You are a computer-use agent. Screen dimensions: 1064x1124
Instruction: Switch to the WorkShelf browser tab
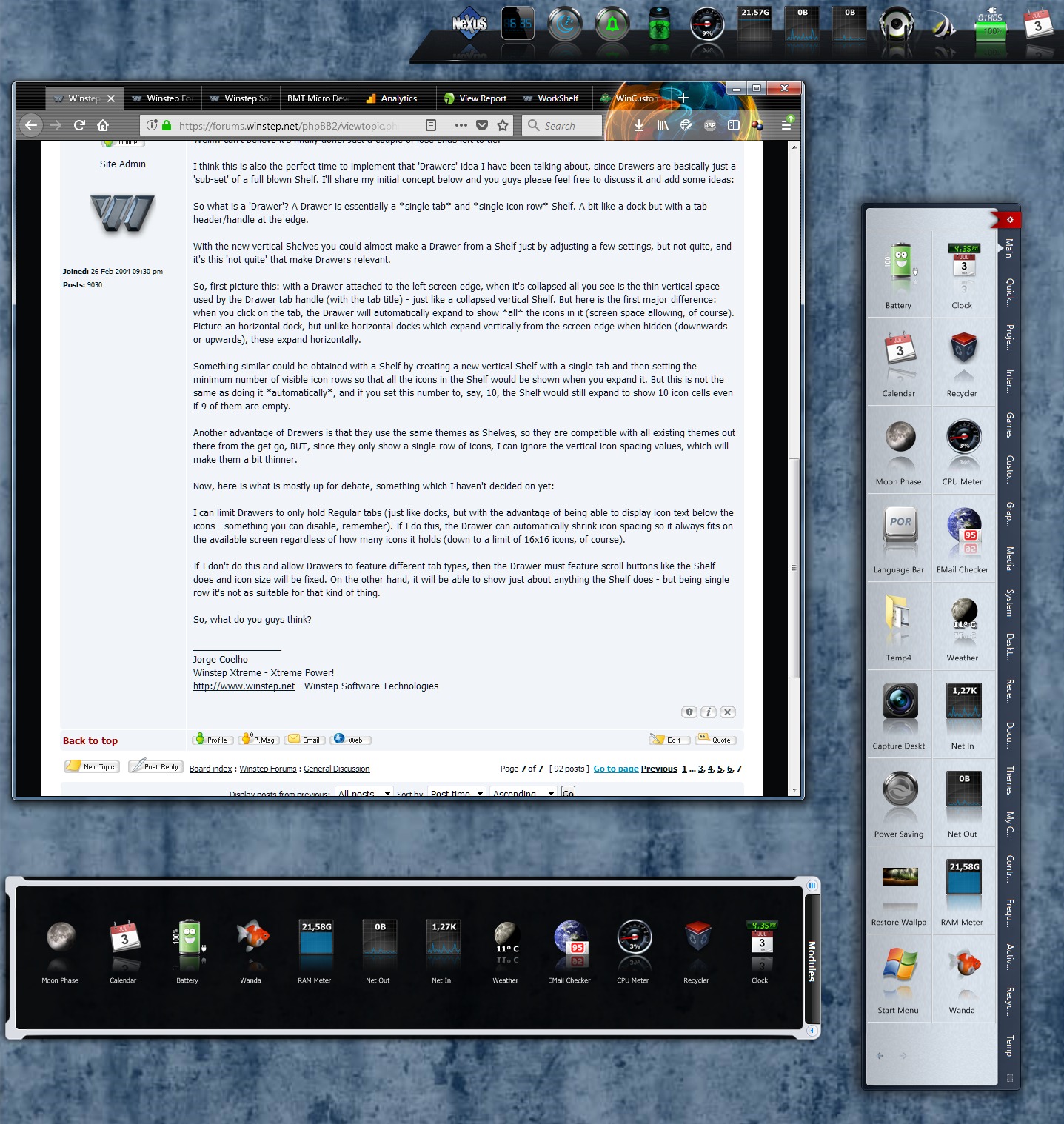tap(553, 98)
